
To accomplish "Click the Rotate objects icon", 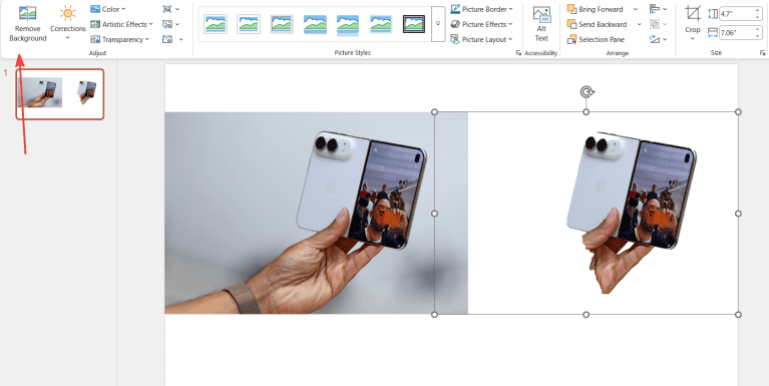I will click(654, 39).
